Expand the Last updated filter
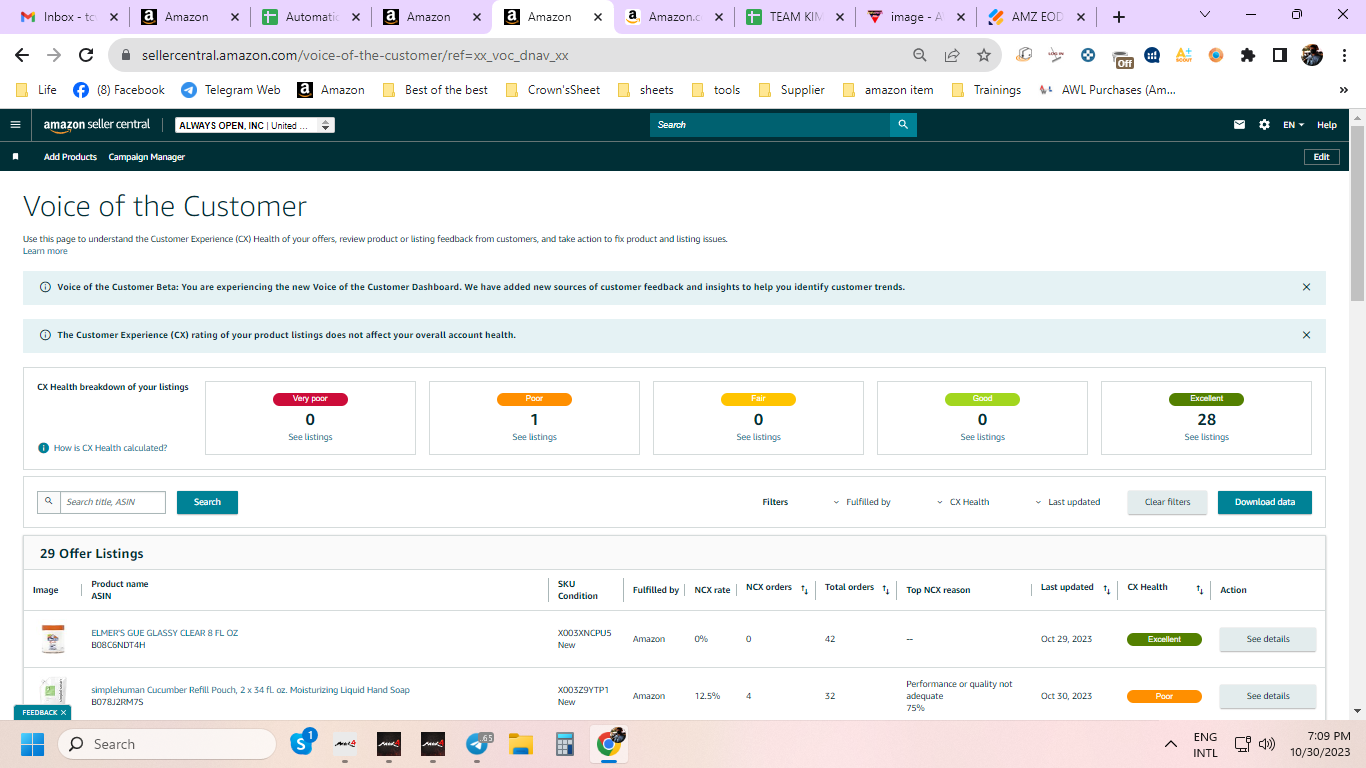The width and height of the screenshot is (1366, 768). 1068,502
